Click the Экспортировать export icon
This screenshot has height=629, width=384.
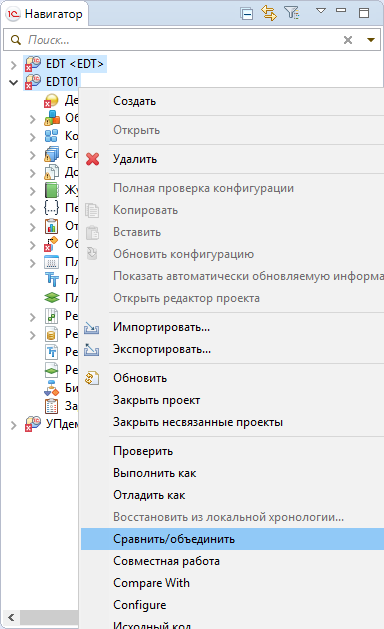(x=91, y=350)
